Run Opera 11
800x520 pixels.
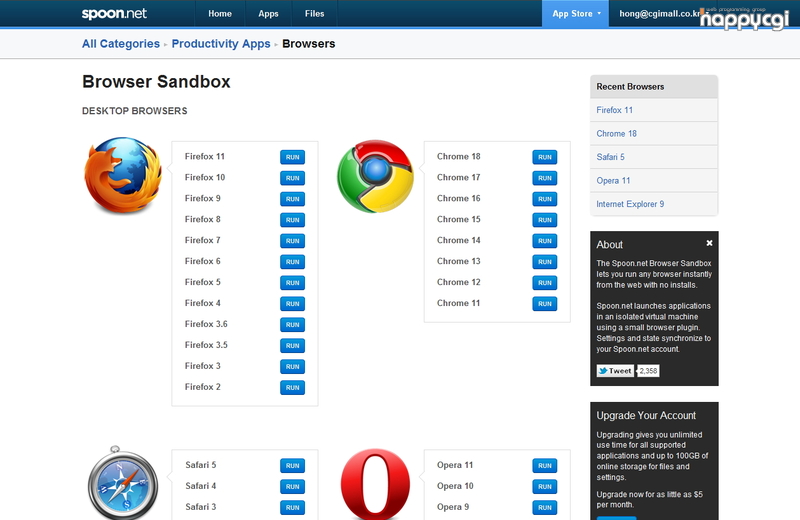click(545, 465)
